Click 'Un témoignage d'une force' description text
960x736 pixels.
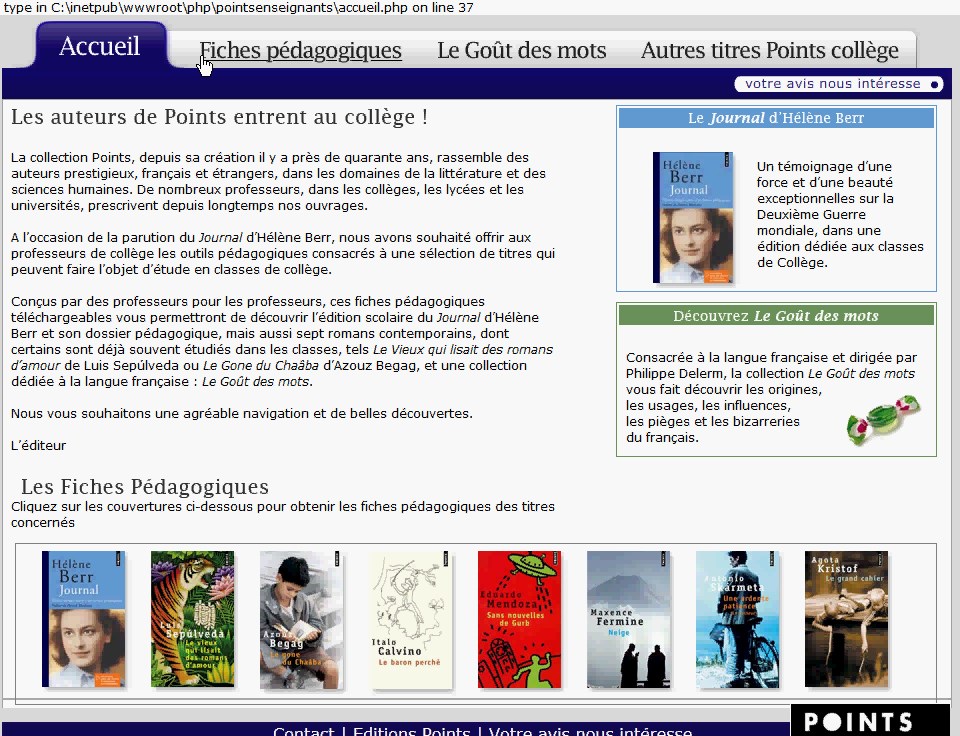click(x=840, y=214)
